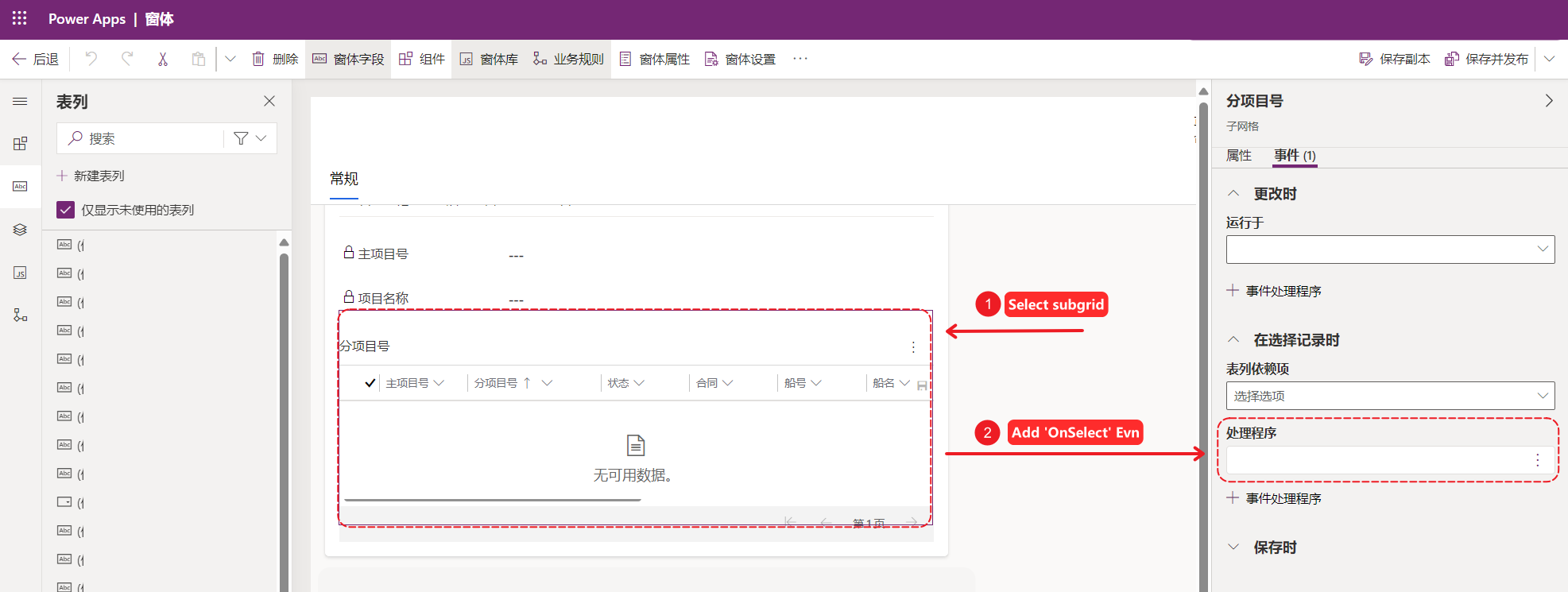This screenshot has height=592, width=1568.
Task: Show more toolbar commands ellipsis
Action: (x=800, y=59)
